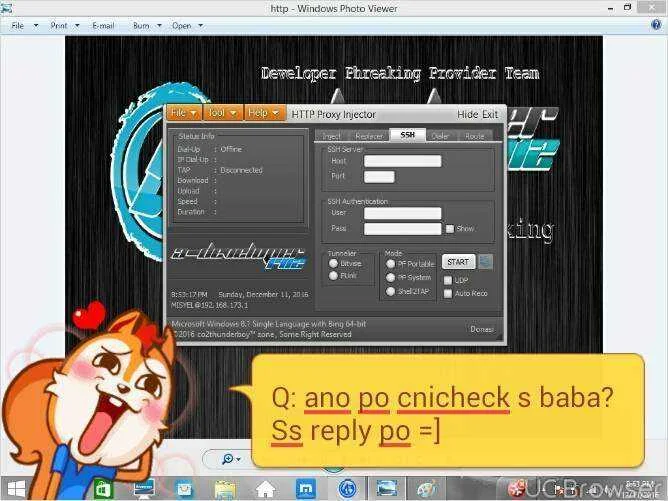
Task: Open the Mail taskbar icon
Action: (x=184, y=489)
